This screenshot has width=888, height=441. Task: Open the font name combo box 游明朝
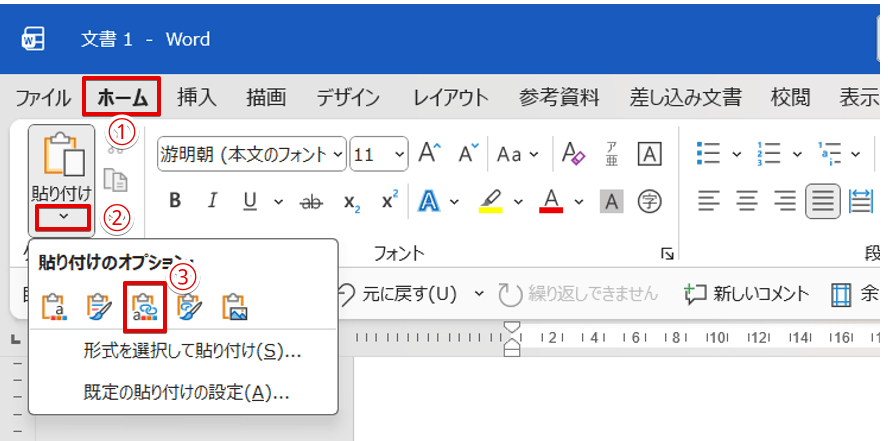tap(251, 154)
